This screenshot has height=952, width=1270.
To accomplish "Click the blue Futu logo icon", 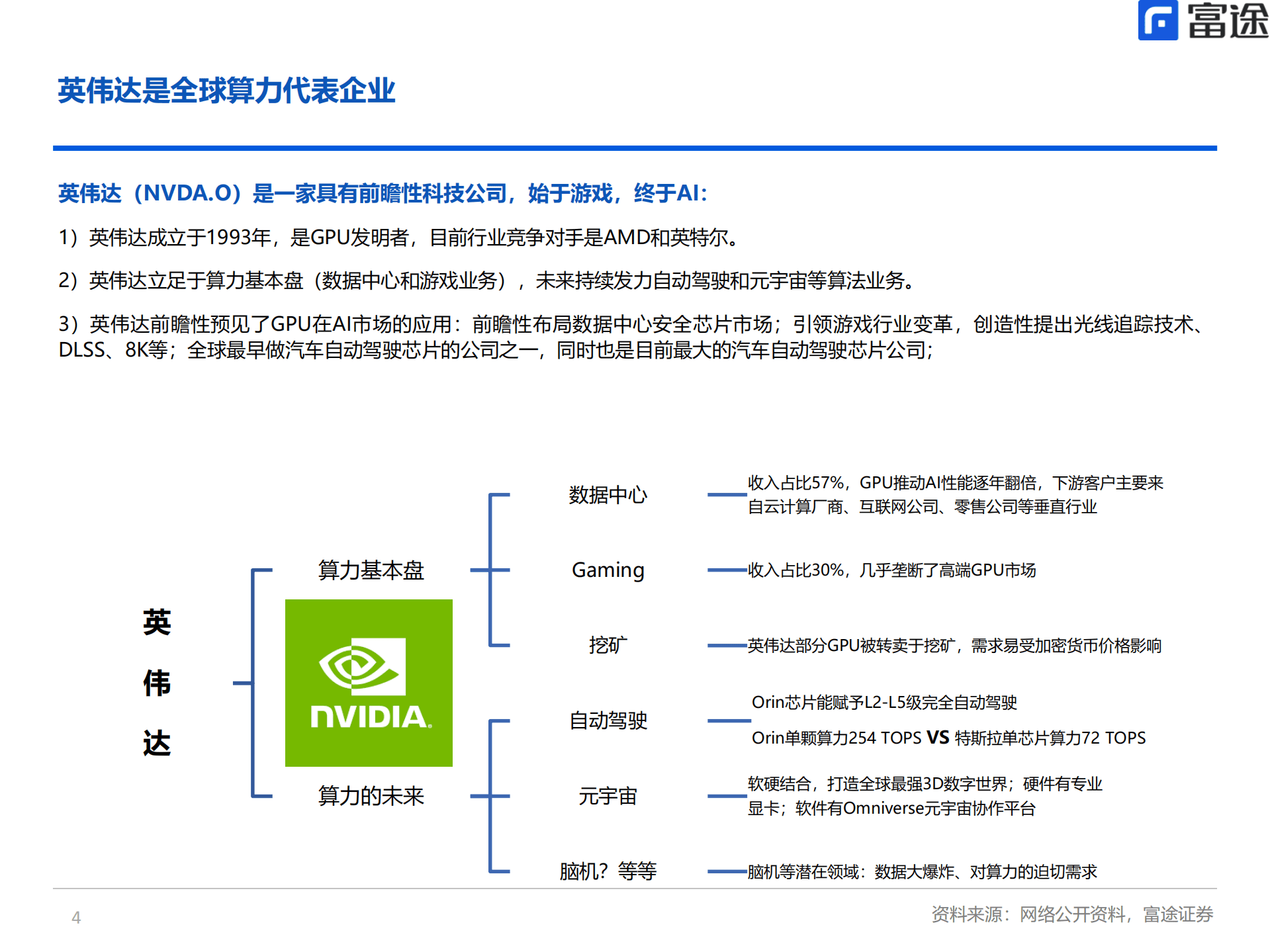I will [1157, 21].
